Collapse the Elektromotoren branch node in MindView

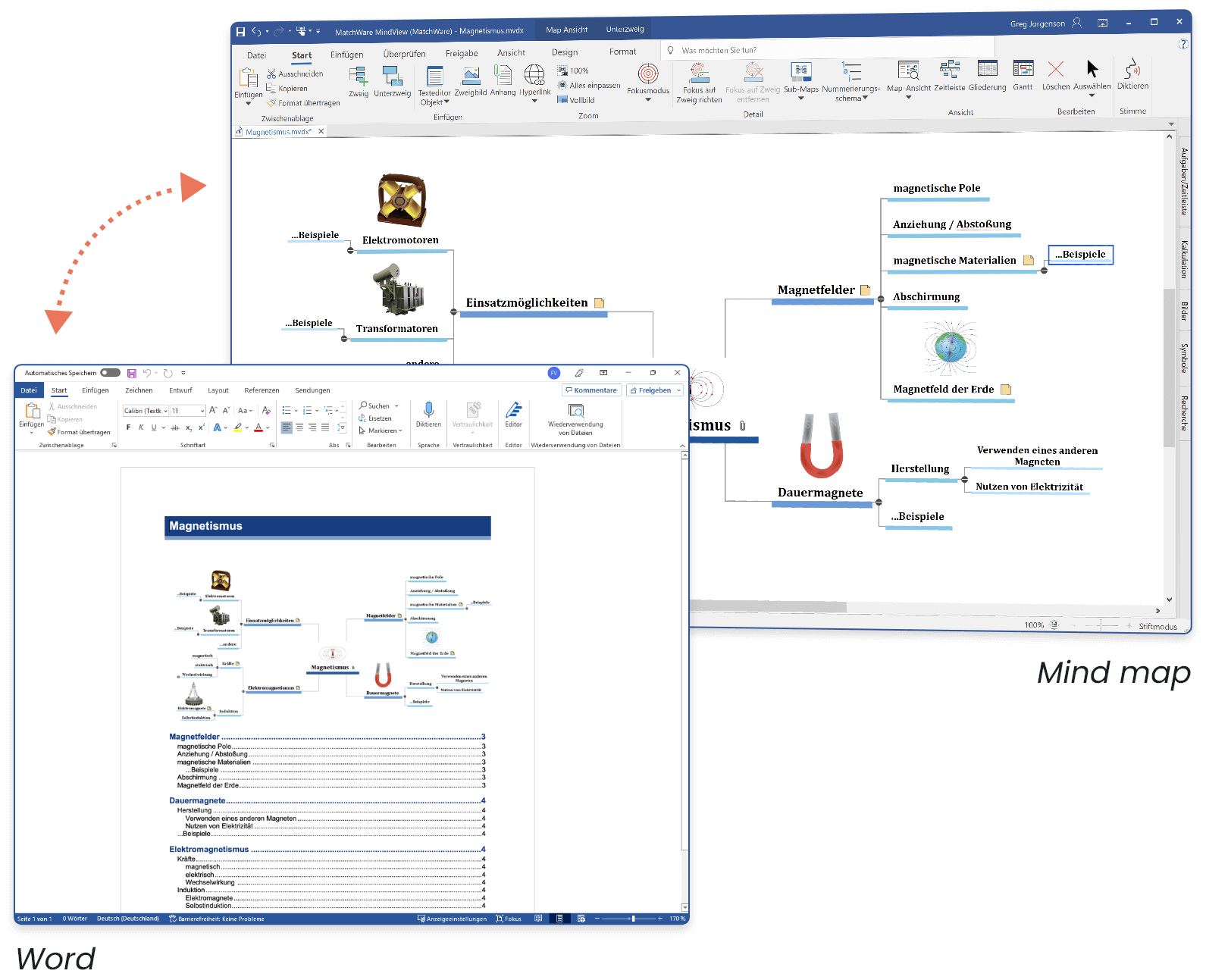pos(350,250)
